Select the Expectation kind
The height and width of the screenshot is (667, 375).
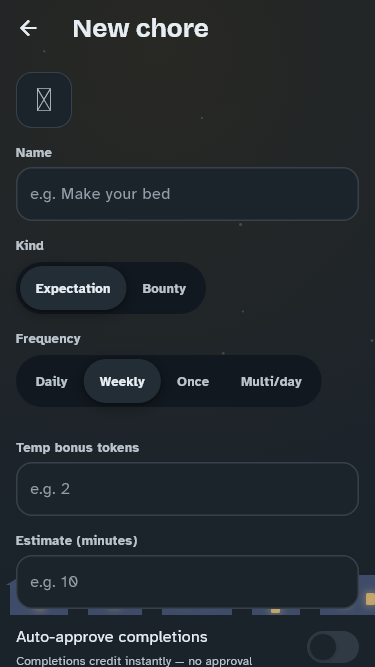tap(73, 288)
